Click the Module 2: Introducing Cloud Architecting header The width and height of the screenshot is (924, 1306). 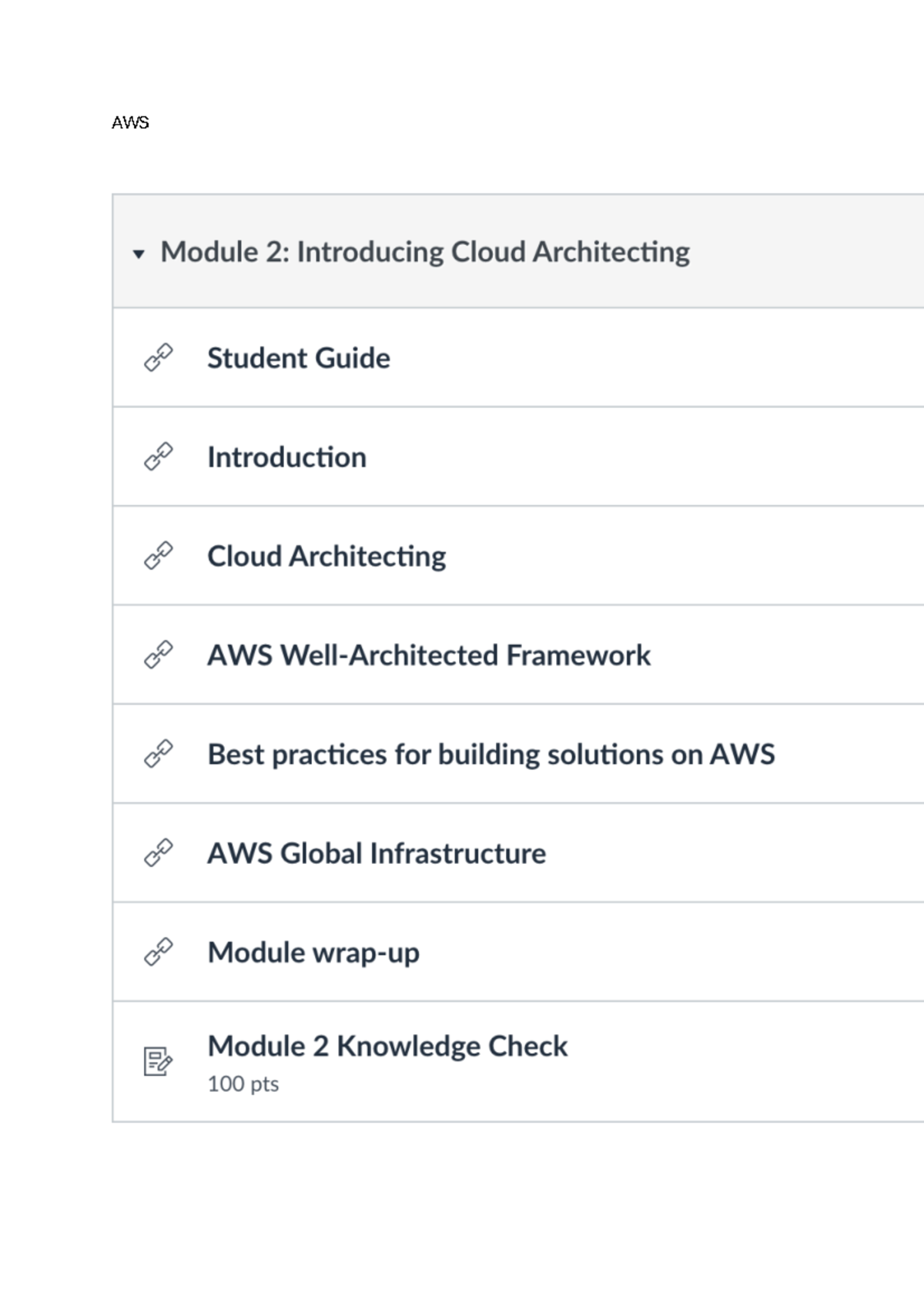(425, 253)
